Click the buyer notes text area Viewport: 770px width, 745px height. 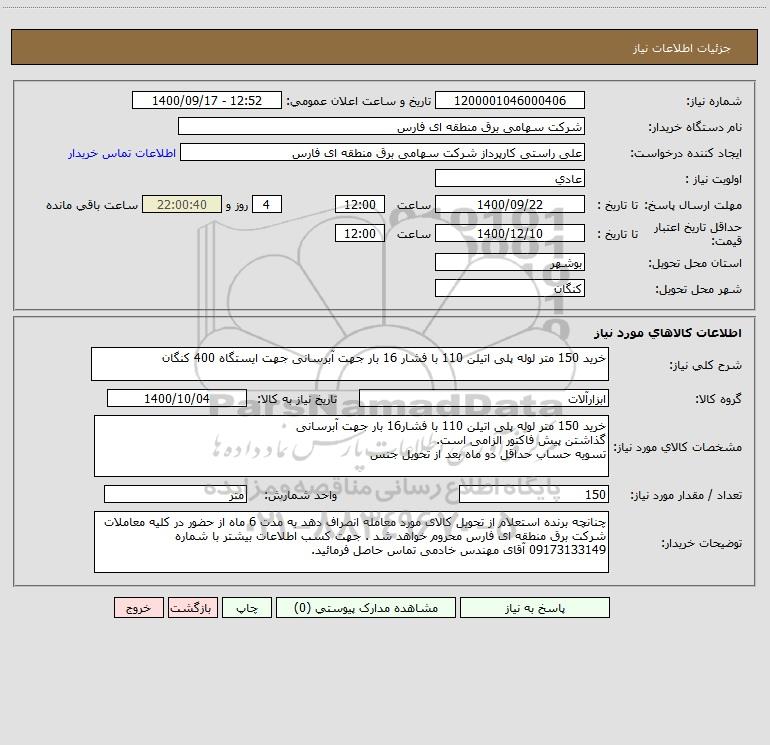[351, 542]
